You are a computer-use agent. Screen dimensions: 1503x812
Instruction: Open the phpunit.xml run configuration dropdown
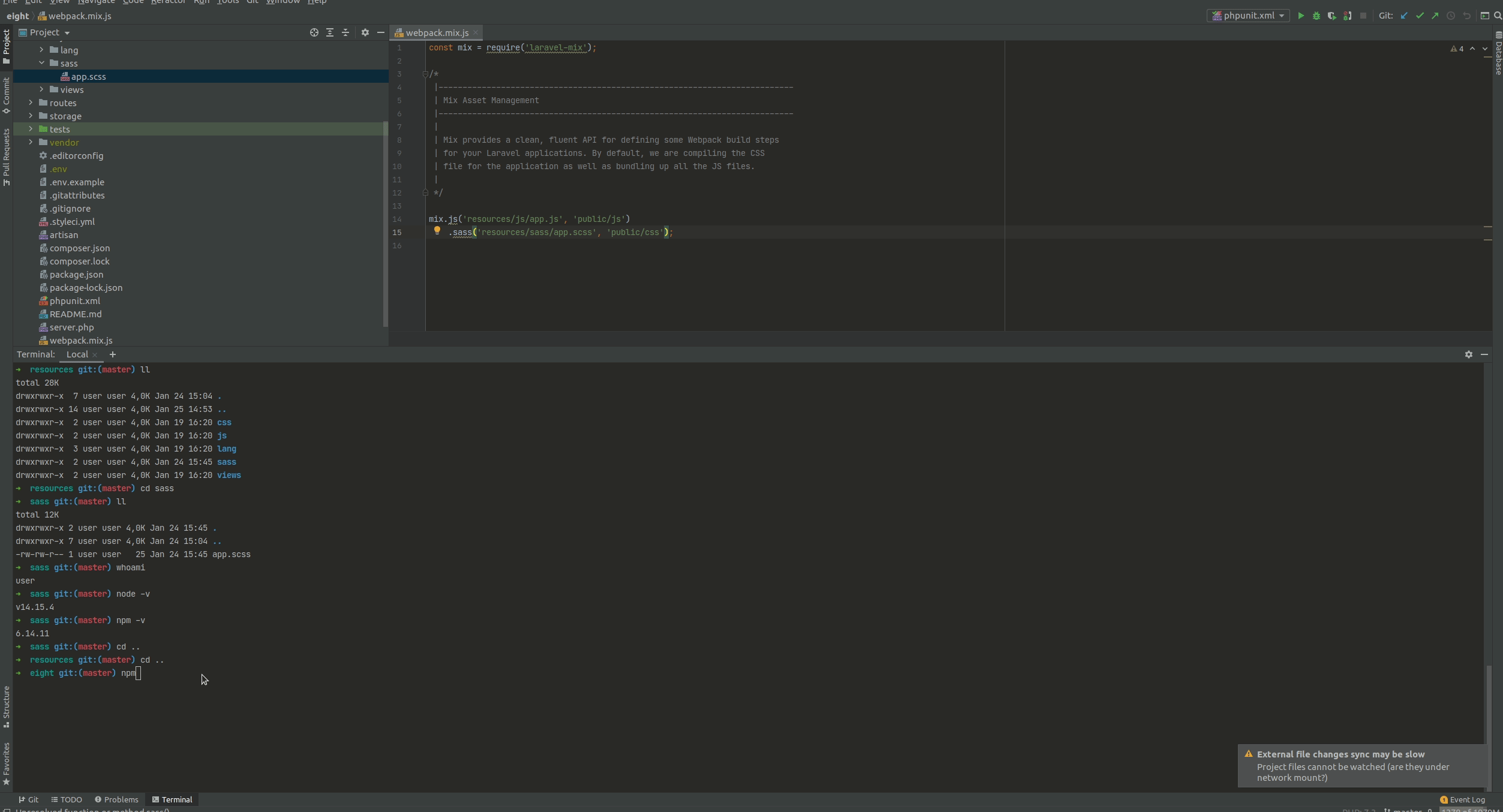(x=1248, y=16)
